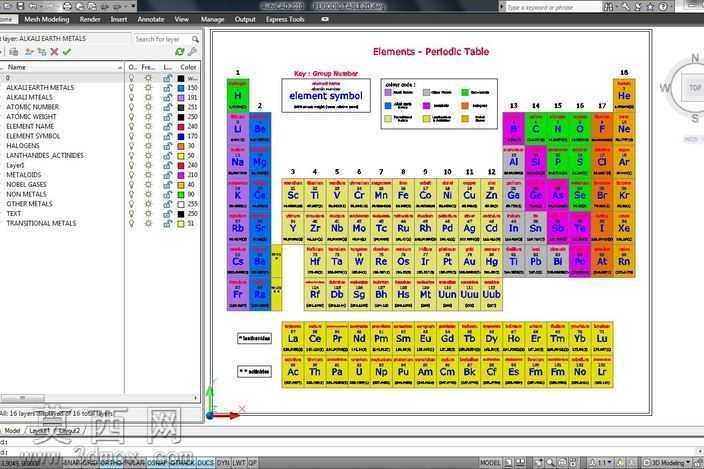Toggle OSNAP in the status bar

(x=157, y=462)
